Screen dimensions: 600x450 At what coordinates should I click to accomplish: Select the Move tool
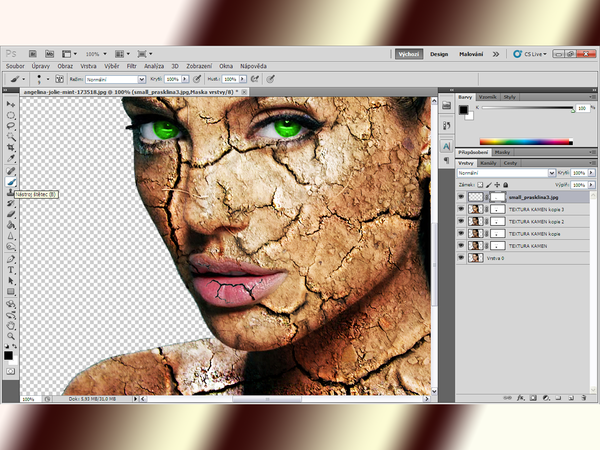click(x=10, y=104)
